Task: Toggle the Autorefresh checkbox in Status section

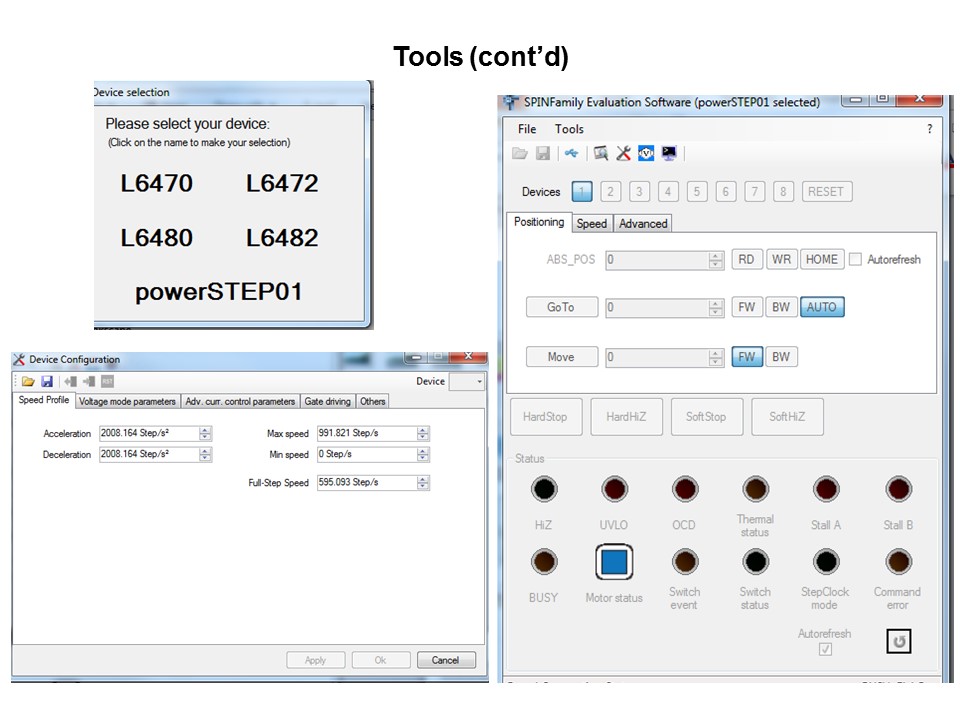Action: coord(824,649)
